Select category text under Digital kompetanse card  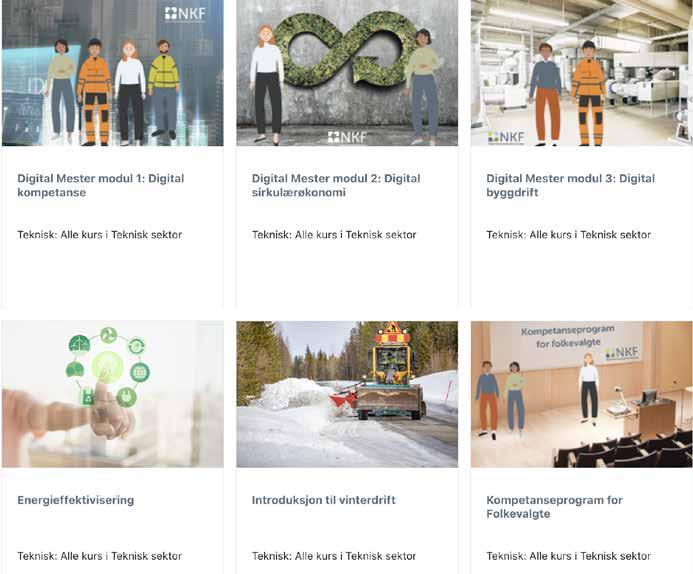pyautogui.click(x=99, y=235)
